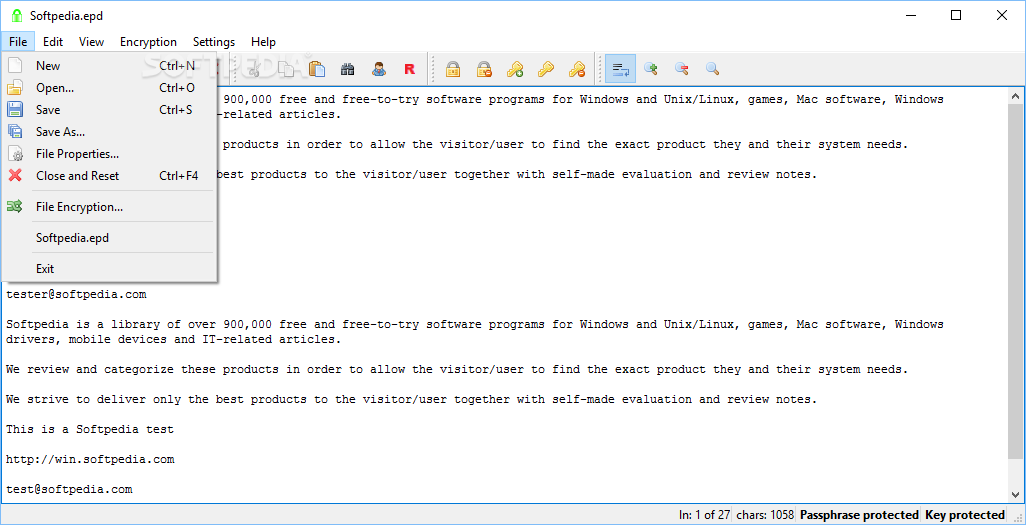Open Find with the binoculars icon

(347, 69)
